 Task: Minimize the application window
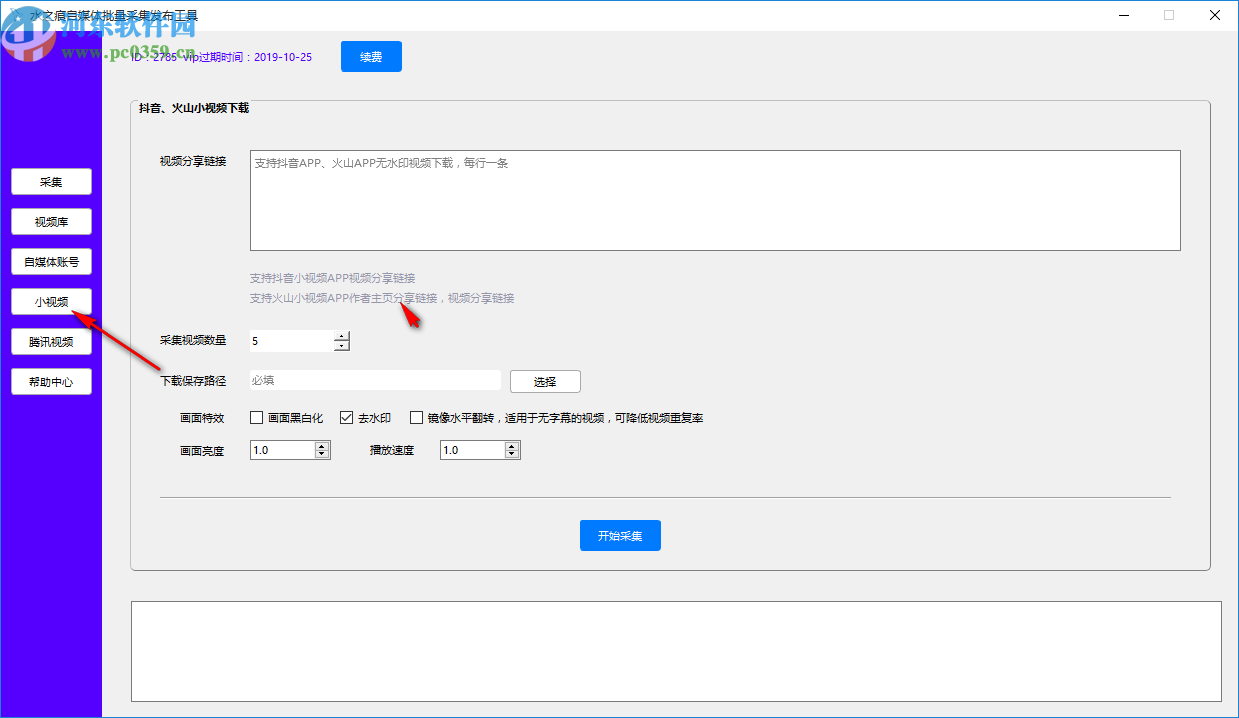pos(1123,15)
